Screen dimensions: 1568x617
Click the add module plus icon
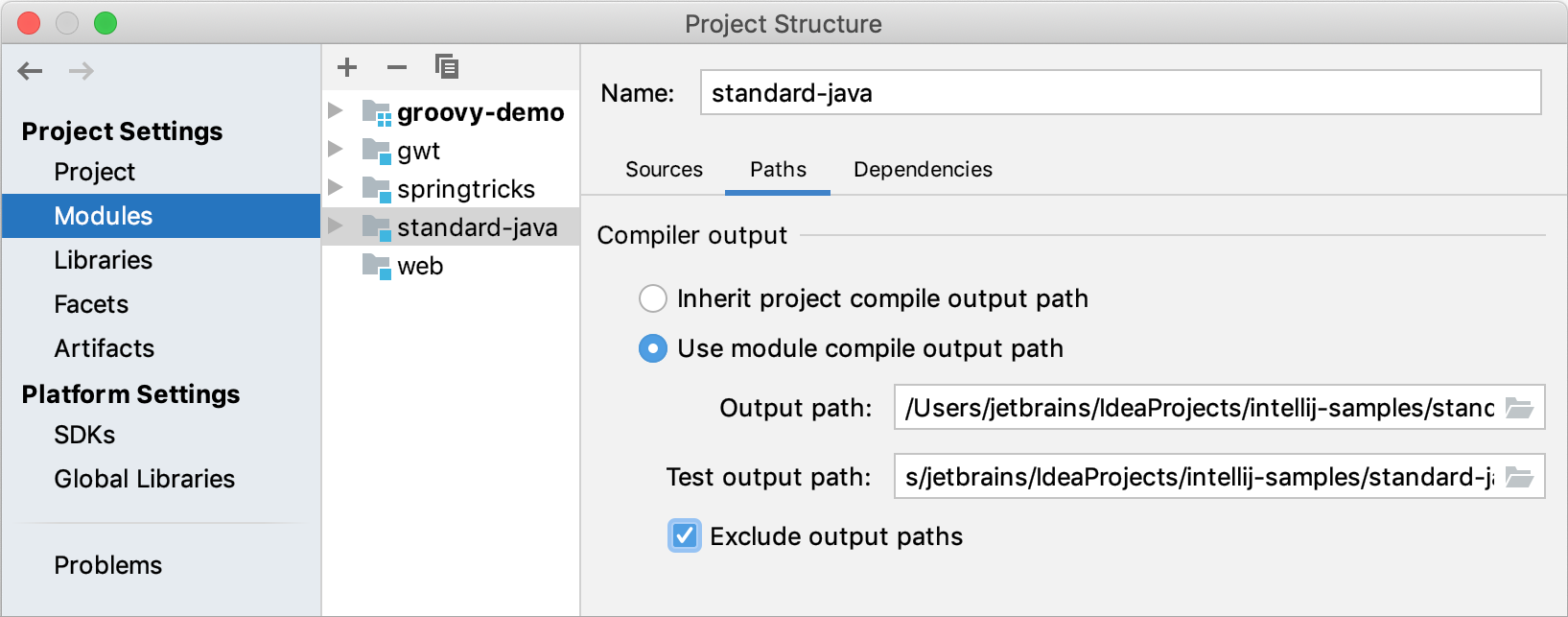347,67
